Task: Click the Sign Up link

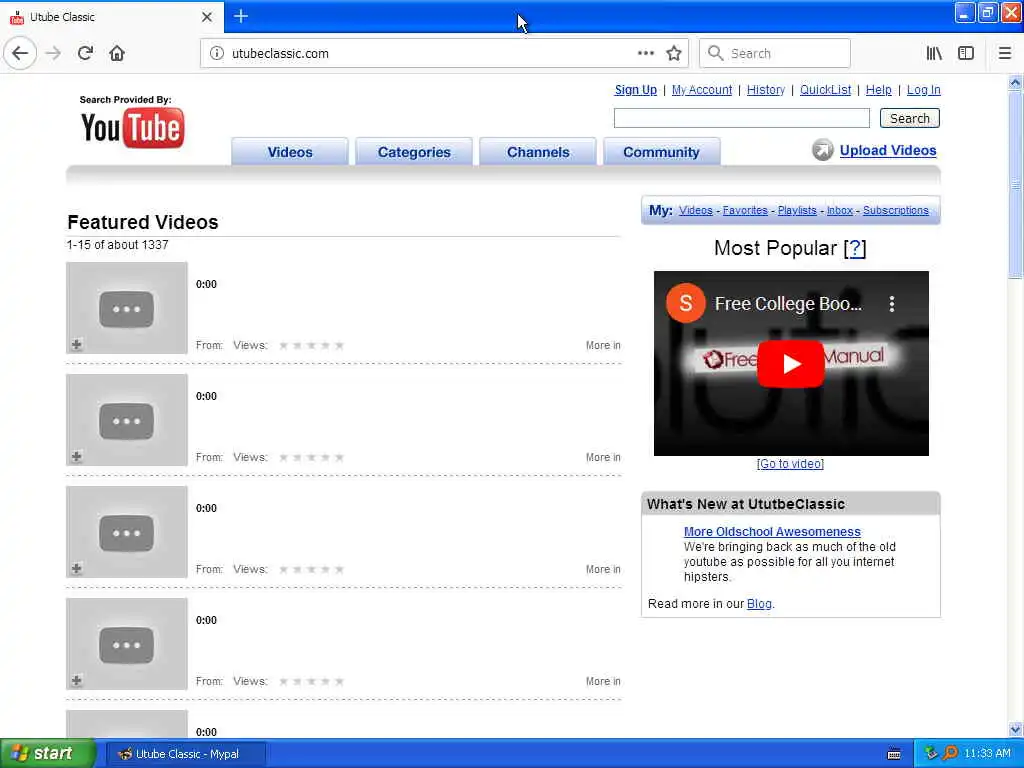Action: pos(635,90)
